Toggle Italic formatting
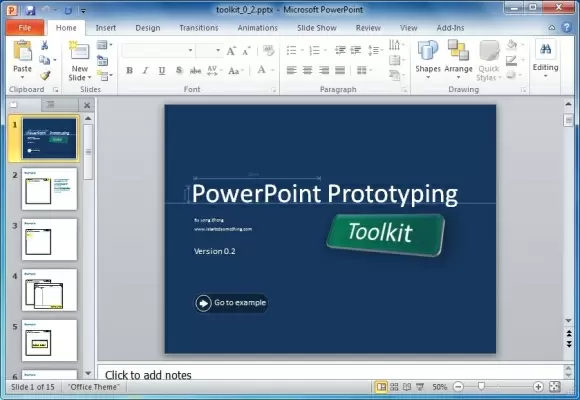 (x=146, y=70)
